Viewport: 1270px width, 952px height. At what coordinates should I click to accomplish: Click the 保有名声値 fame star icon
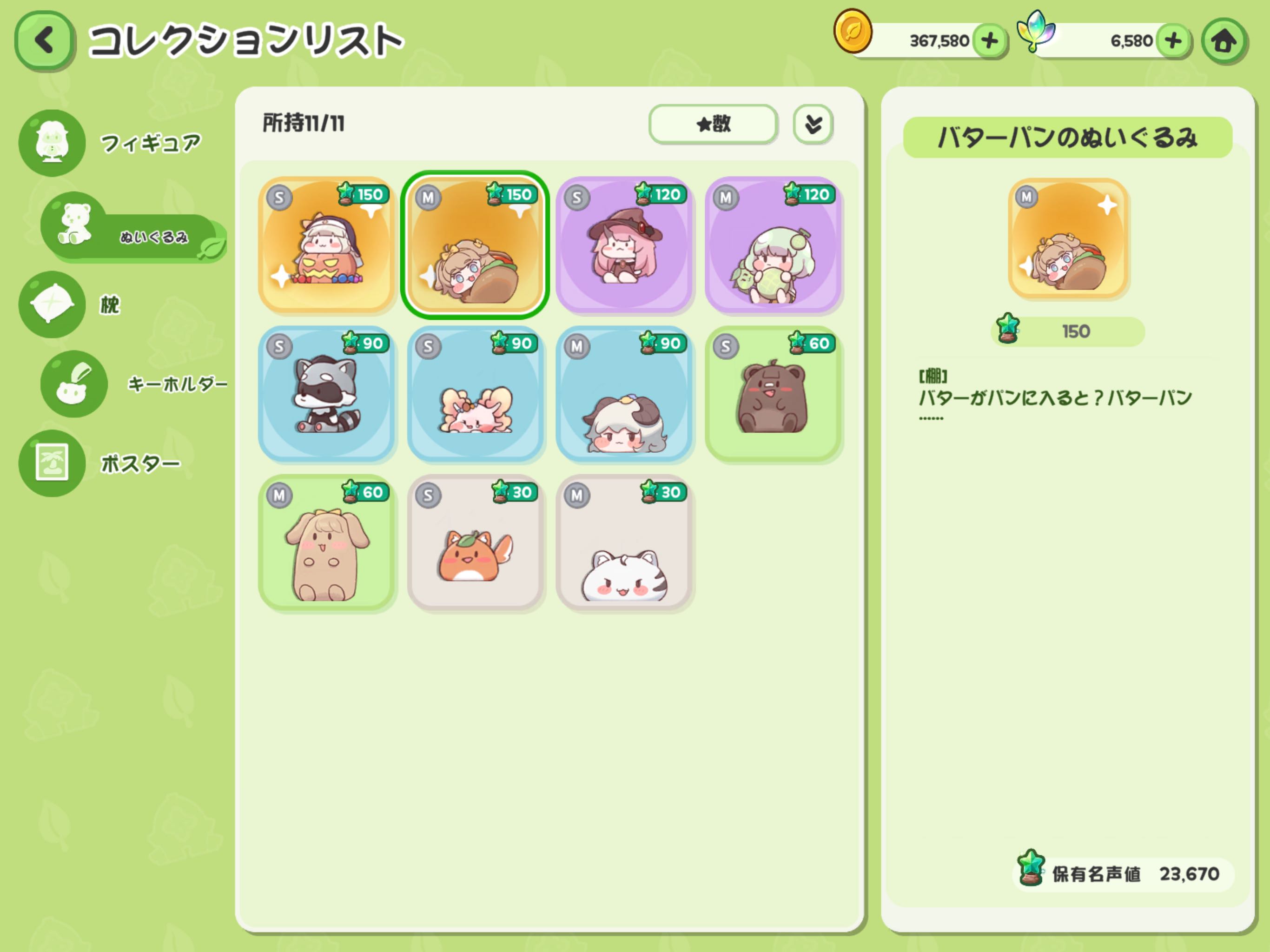tap(1031, 867)
